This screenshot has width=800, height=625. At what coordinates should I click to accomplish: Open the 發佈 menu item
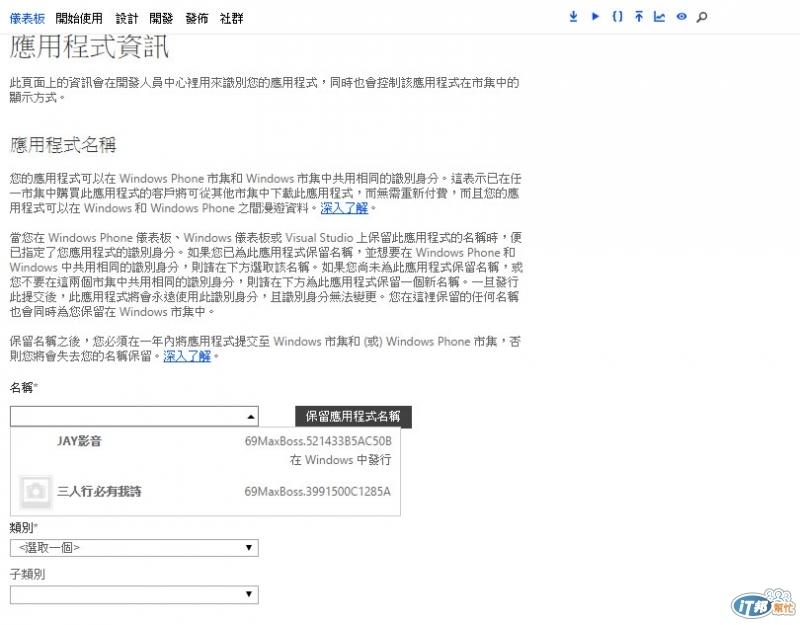pos(196,19)
